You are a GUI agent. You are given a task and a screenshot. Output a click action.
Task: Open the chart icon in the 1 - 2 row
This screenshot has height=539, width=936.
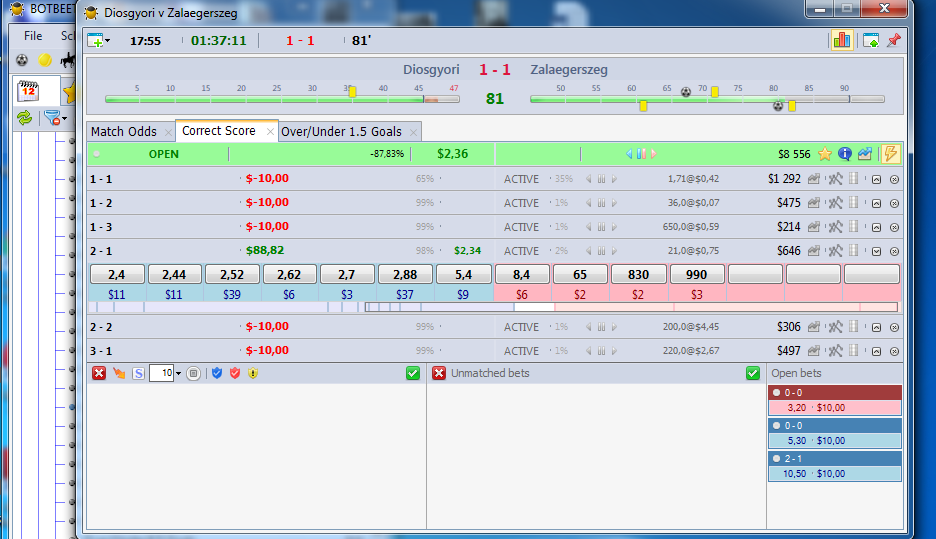[813, 203]
